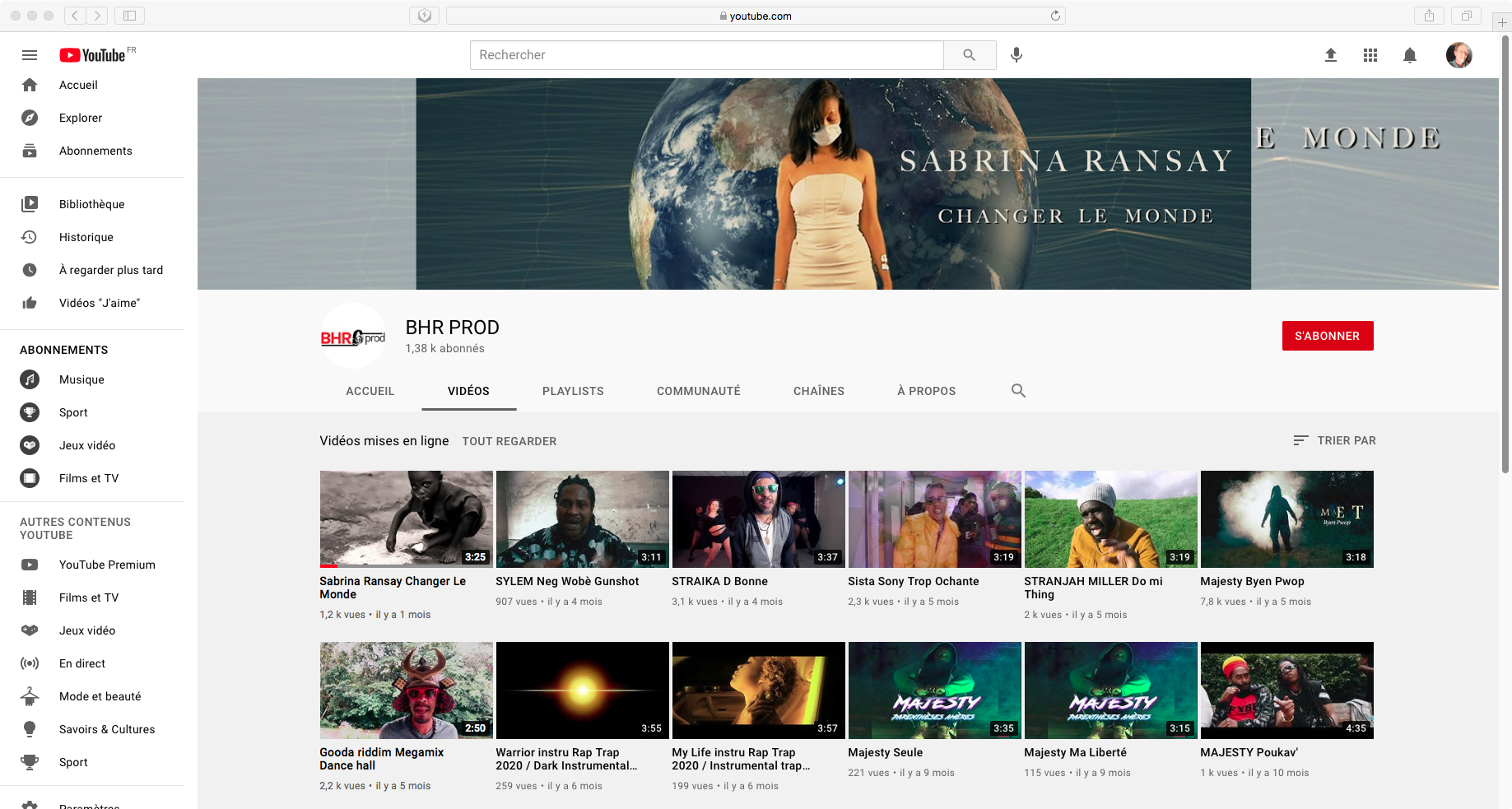
Task: Click the page vertical scrollbar
Action: click(1505, 255)
